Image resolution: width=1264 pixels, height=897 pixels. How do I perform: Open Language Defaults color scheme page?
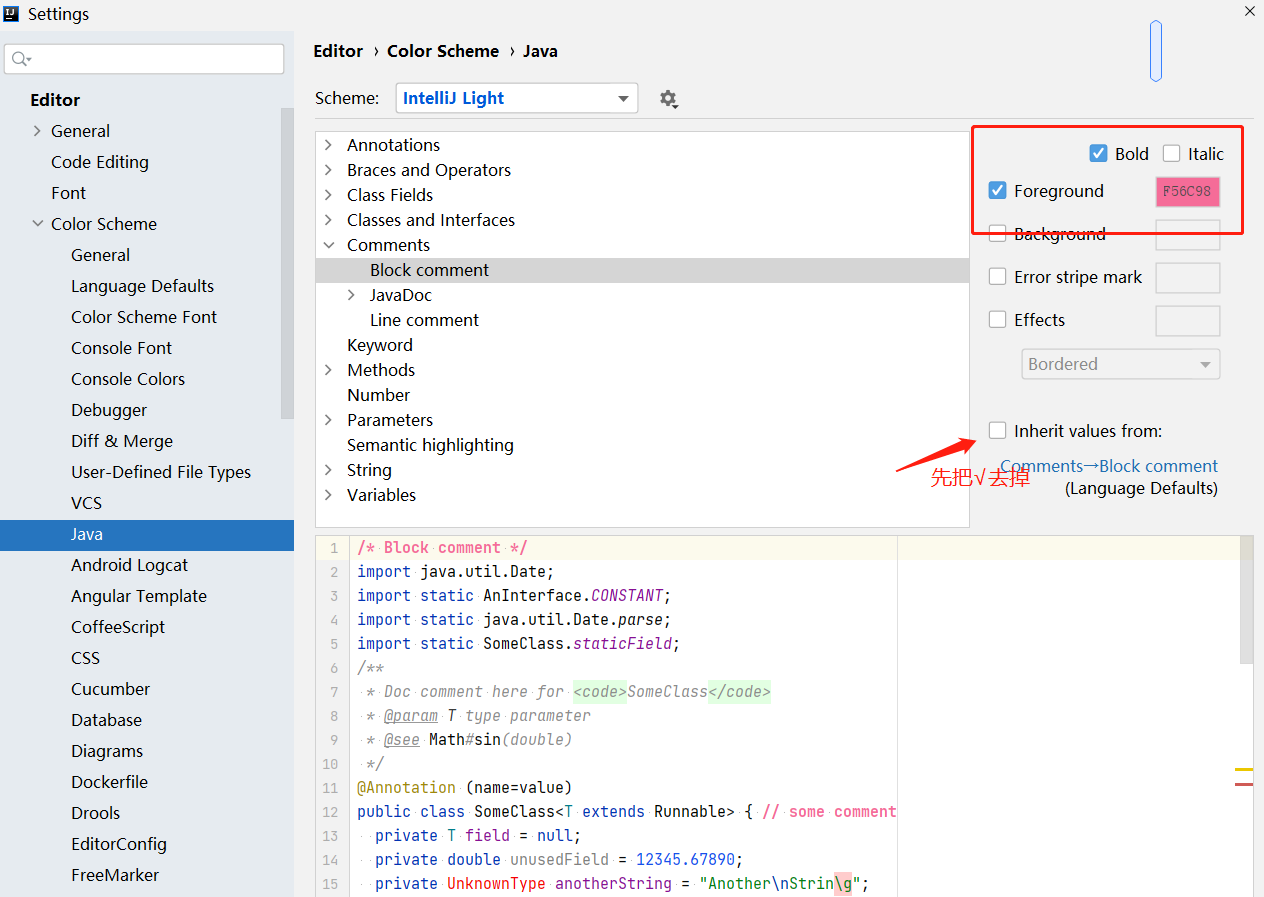(142, 286)
